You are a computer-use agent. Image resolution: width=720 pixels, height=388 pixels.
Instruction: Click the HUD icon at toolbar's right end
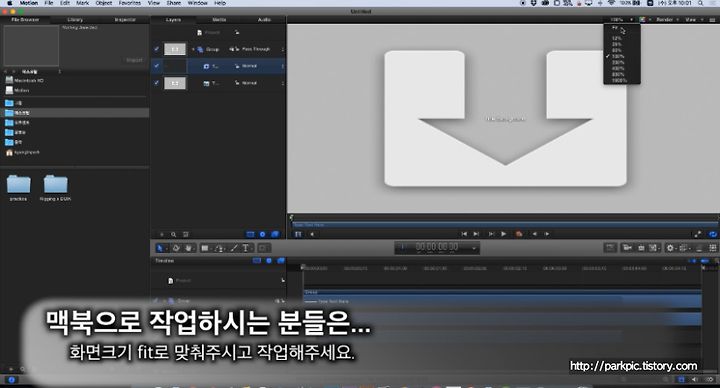713,248
